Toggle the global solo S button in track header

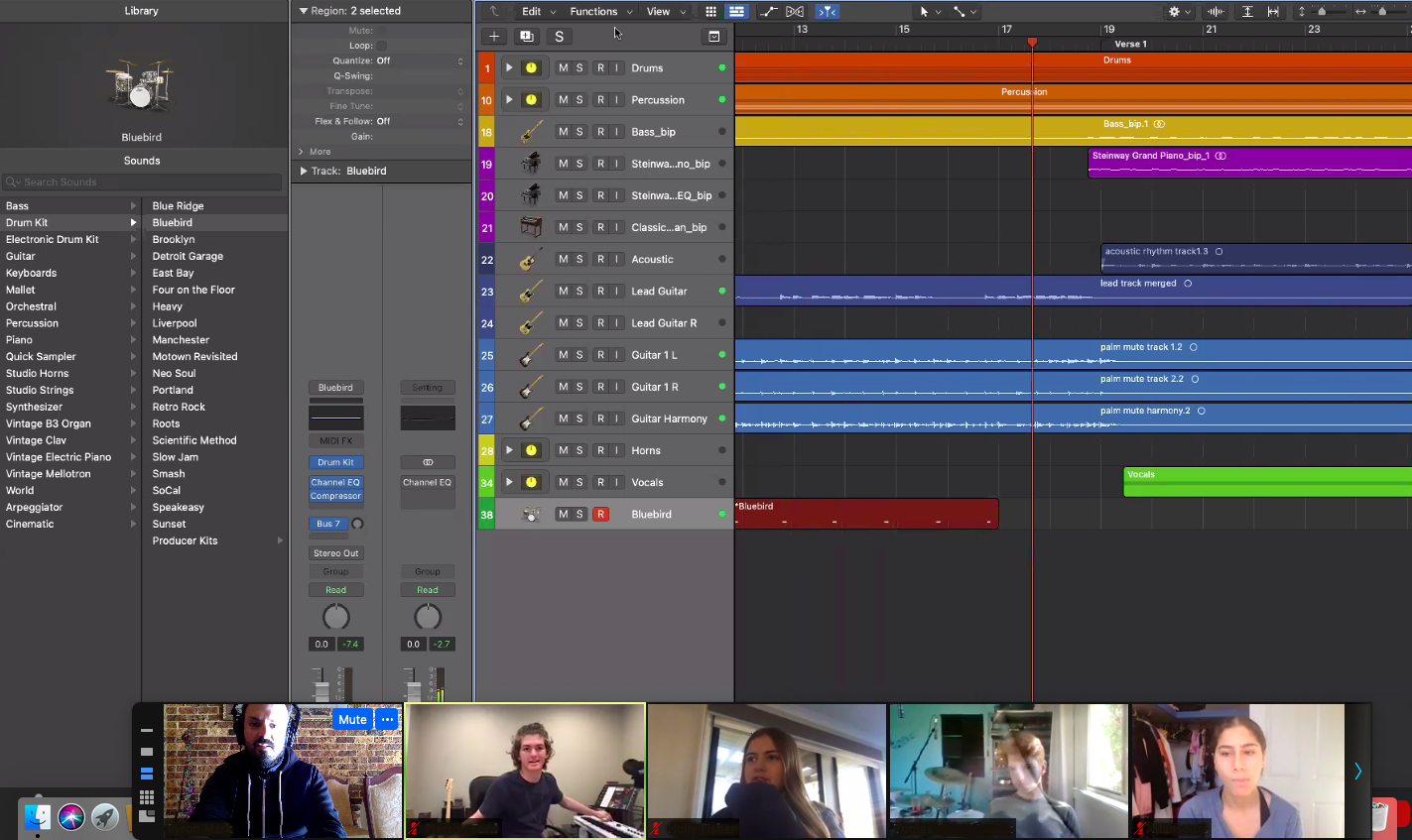click(560, 37)
